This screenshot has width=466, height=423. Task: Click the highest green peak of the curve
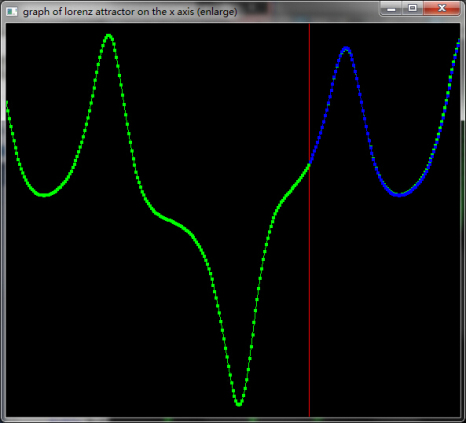point(109,37)
